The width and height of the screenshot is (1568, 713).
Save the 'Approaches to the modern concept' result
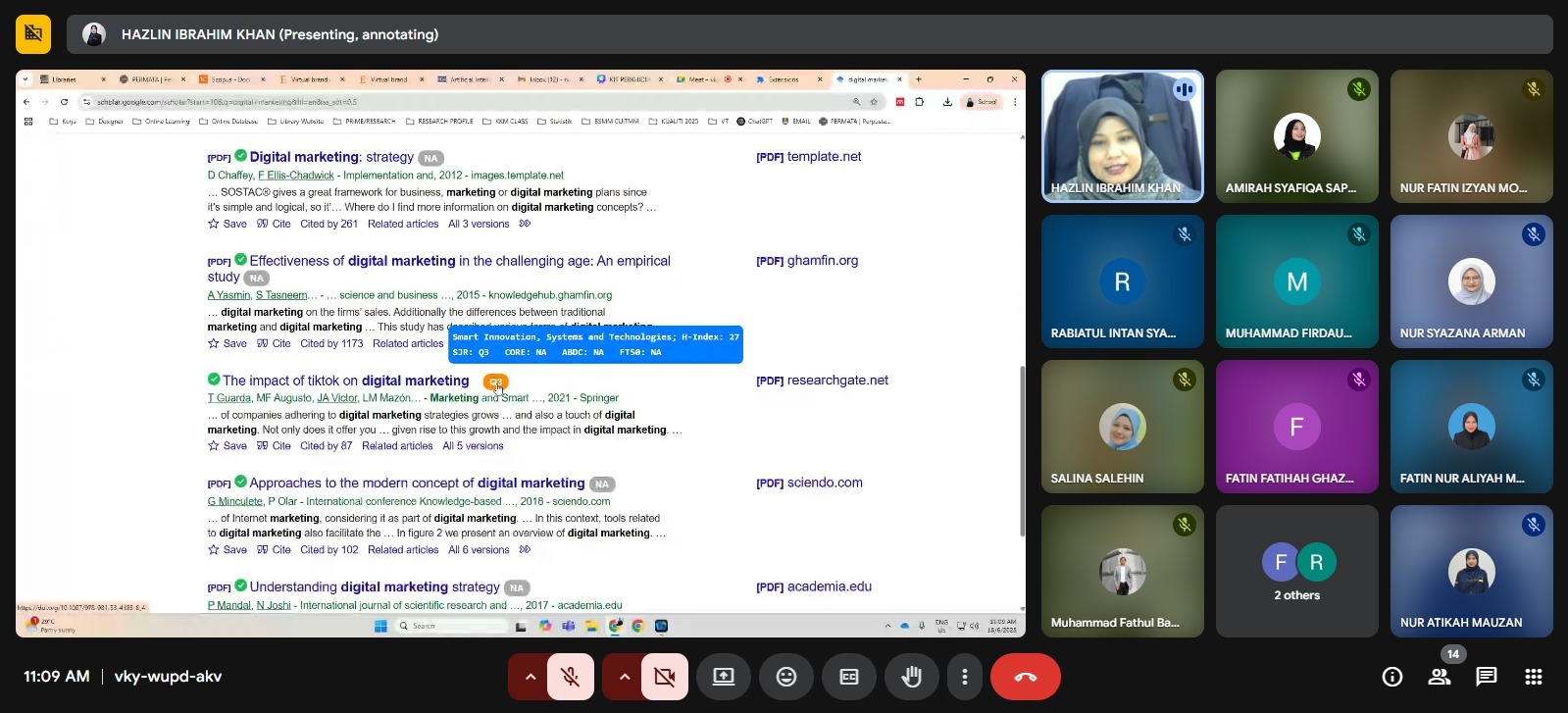point(228,549)
